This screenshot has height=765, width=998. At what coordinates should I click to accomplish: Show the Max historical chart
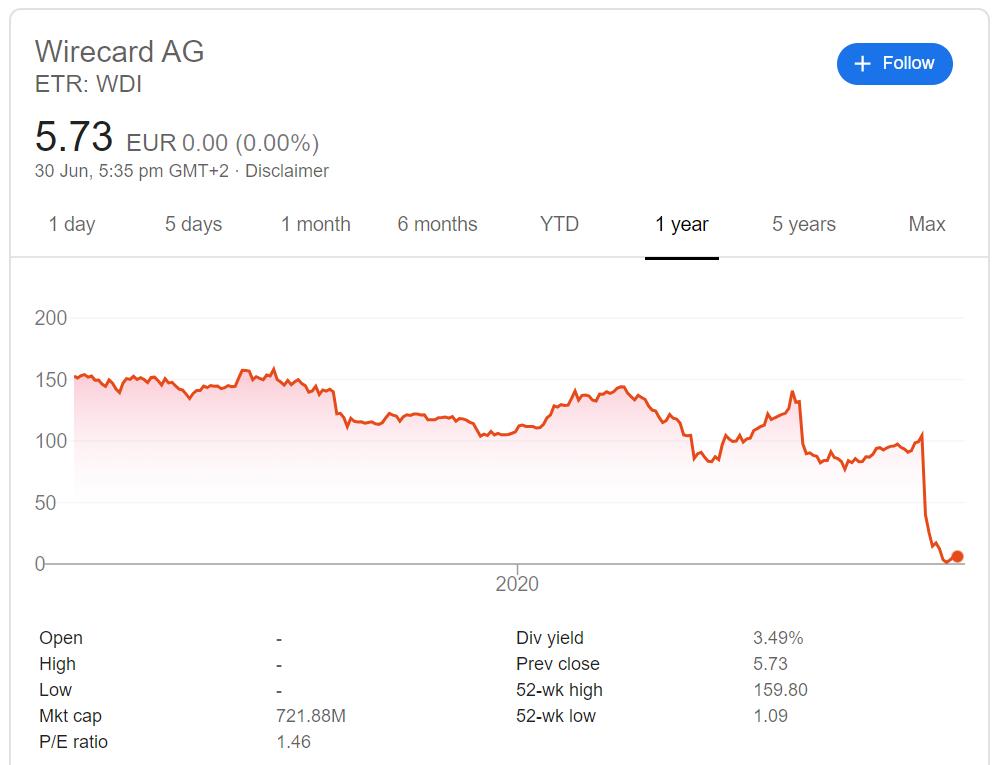[926, 224]
